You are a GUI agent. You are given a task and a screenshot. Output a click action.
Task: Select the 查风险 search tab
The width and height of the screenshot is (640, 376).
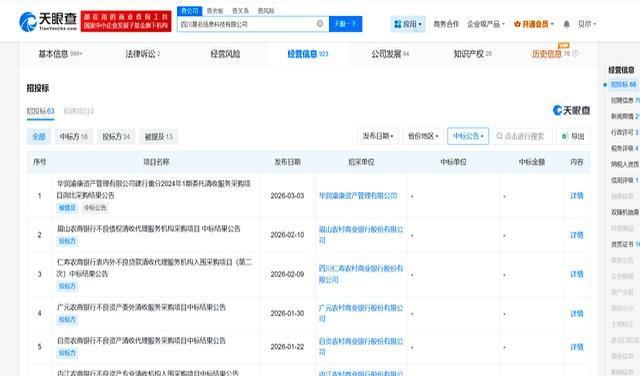point(266,11)
